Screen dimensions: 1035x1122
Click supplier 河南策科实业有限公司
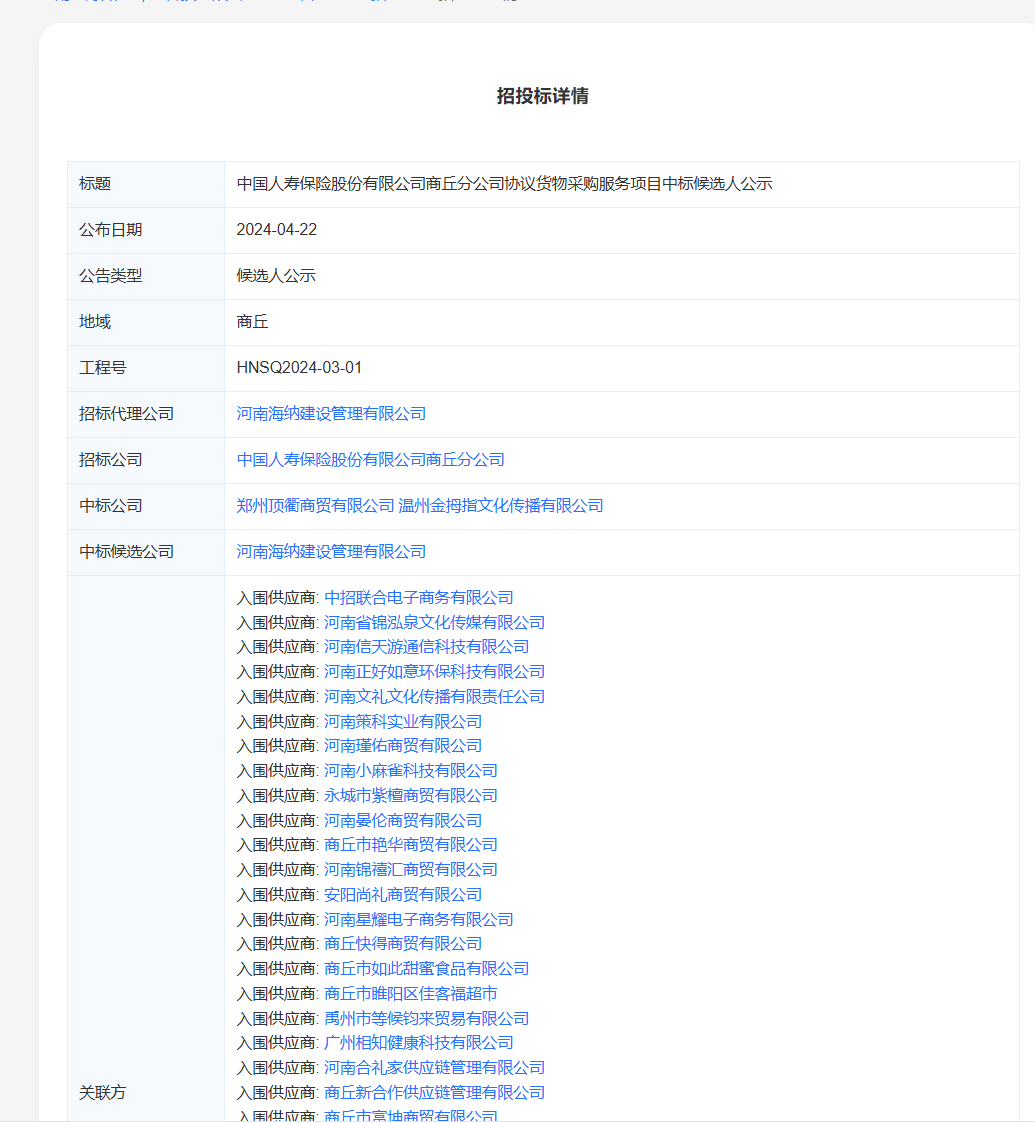tap(403, 722)
